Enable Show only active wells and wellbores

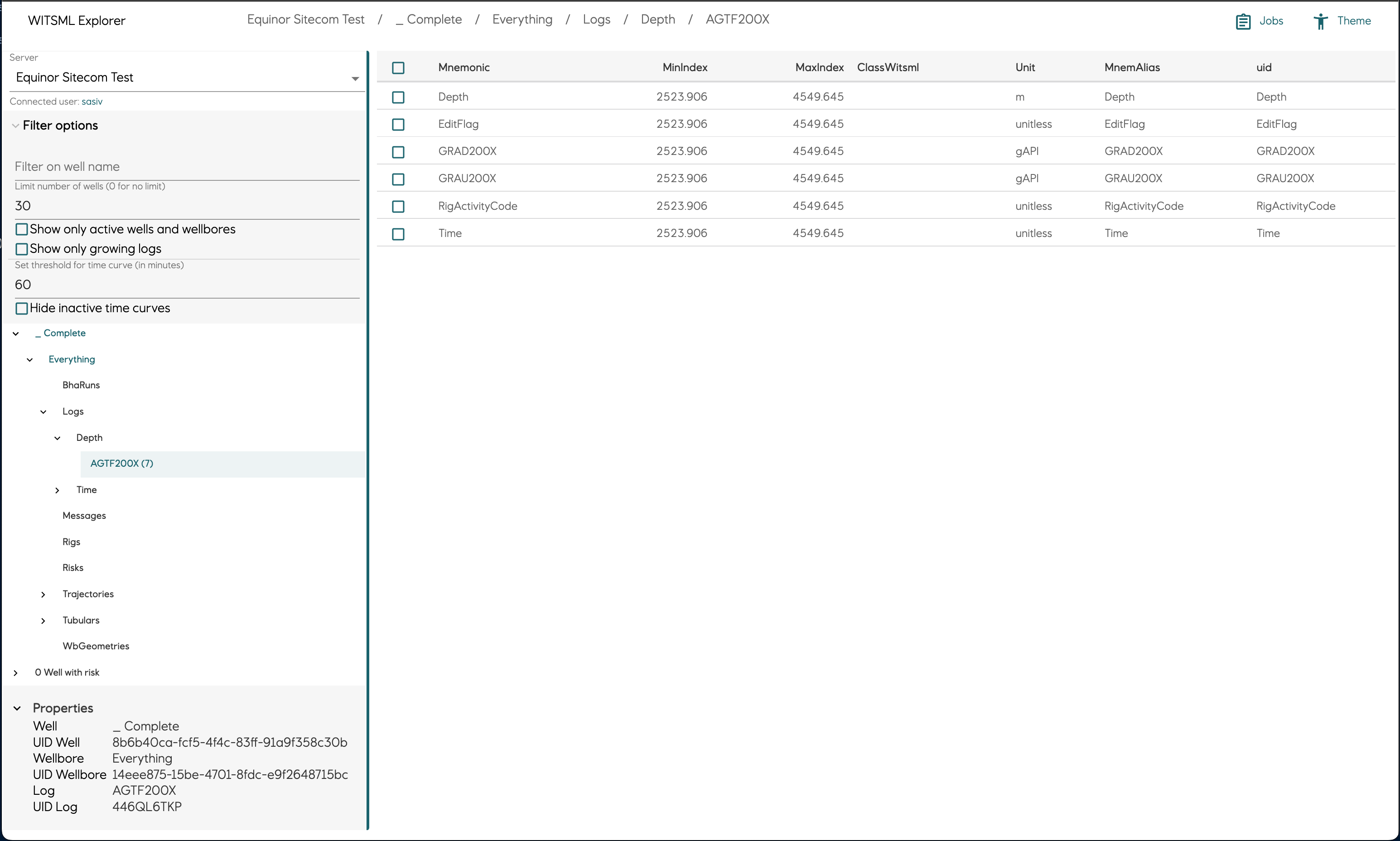tap(22, 230)
